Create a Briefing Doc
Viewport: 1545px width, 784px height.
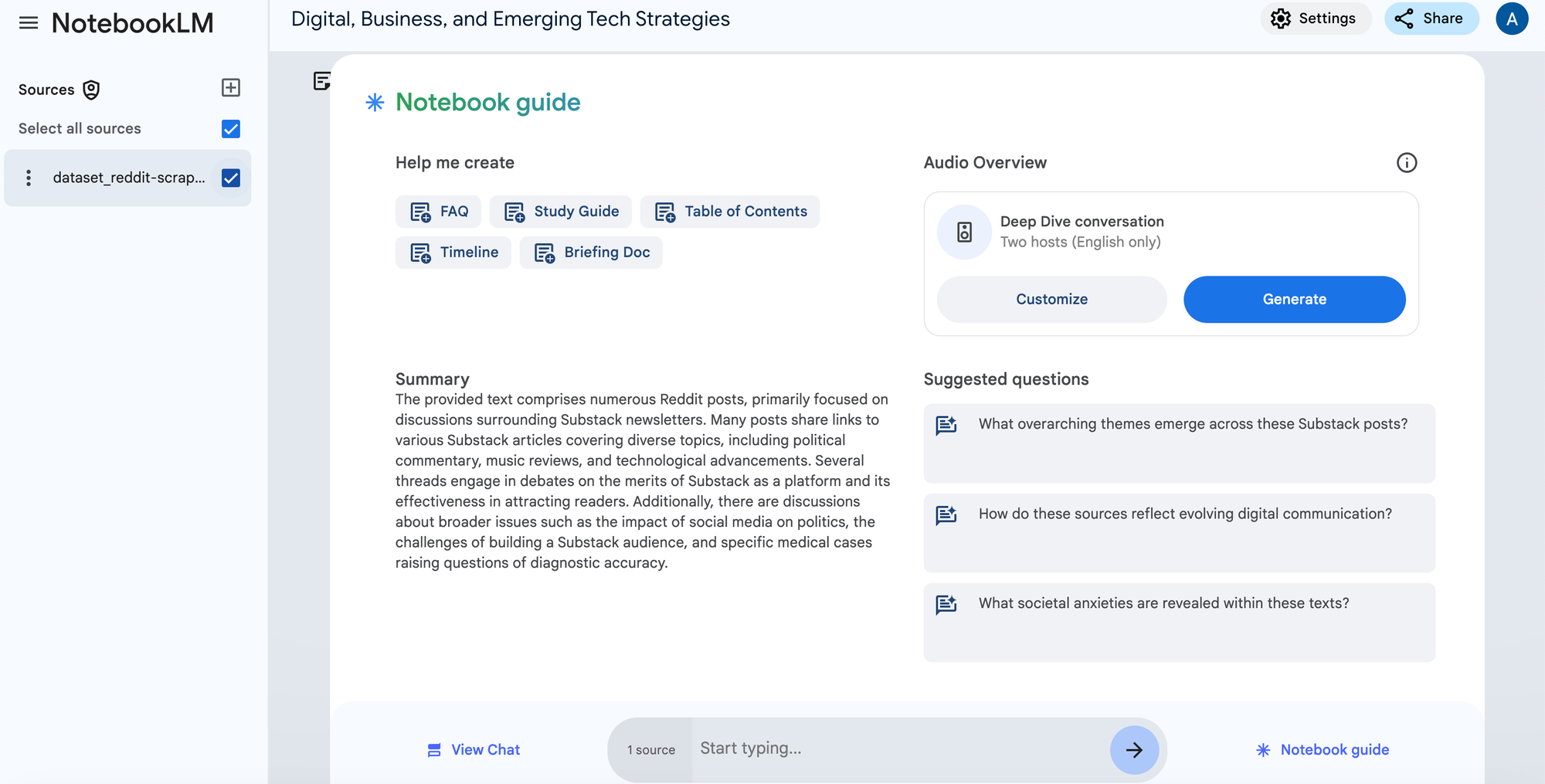(x=591, y=253)
